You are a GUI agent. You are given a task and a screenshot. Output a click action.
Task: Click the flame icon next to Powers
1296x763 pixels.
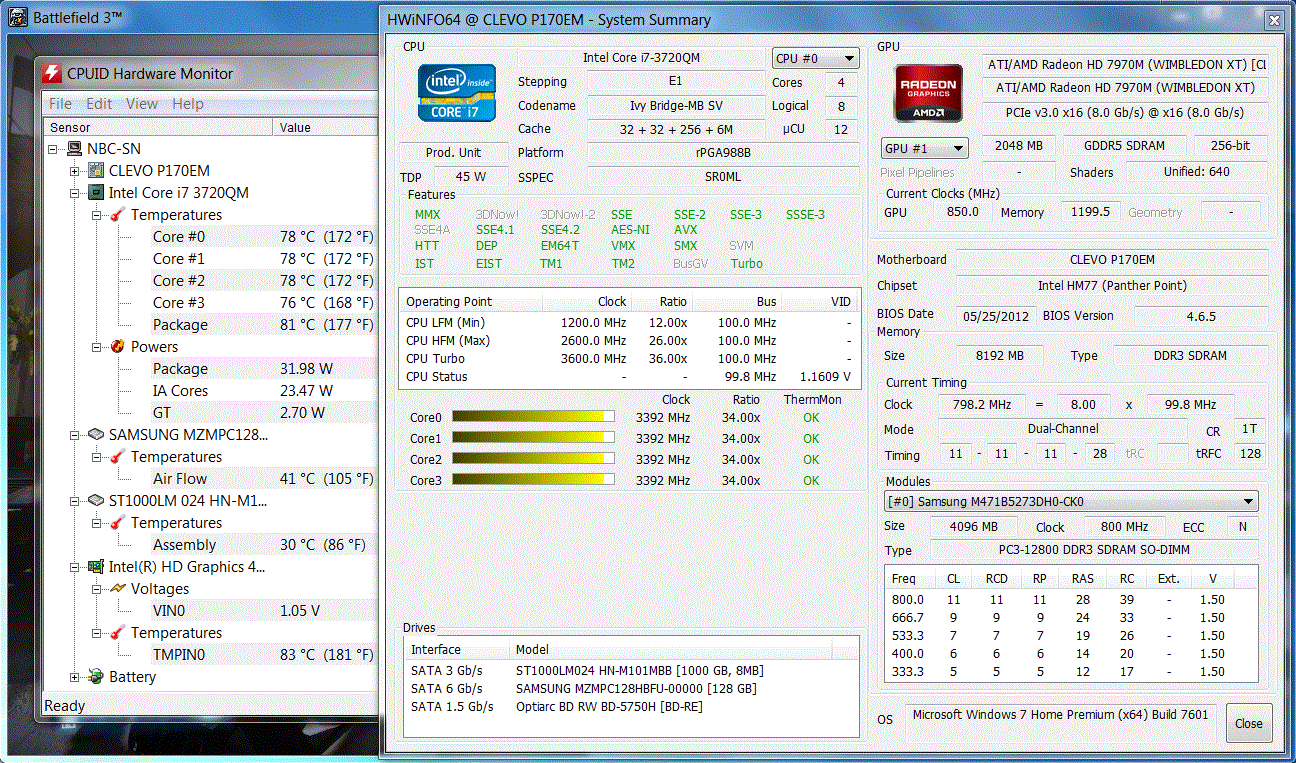[x=118, y=346]
